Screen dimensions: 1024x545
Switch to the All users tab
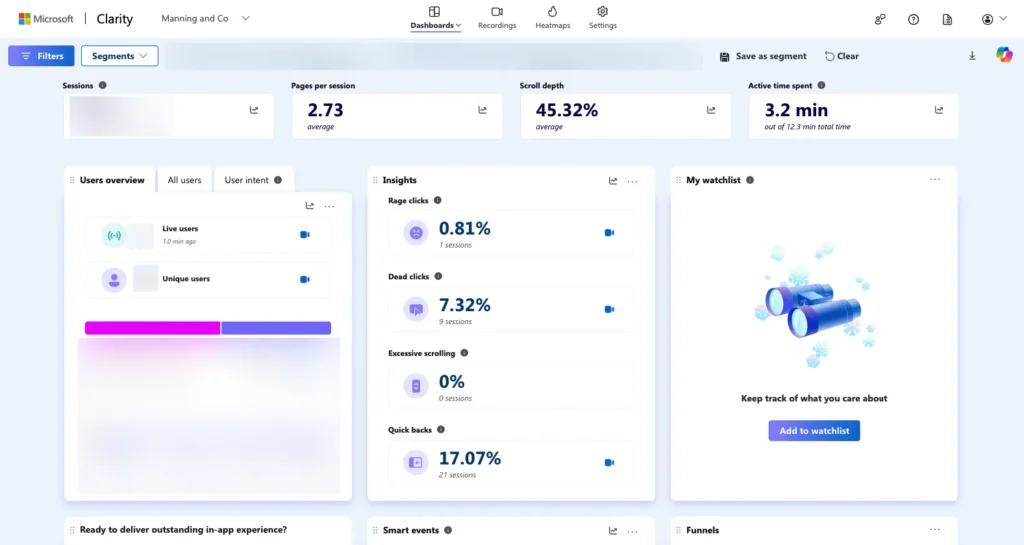coord(184,180)
